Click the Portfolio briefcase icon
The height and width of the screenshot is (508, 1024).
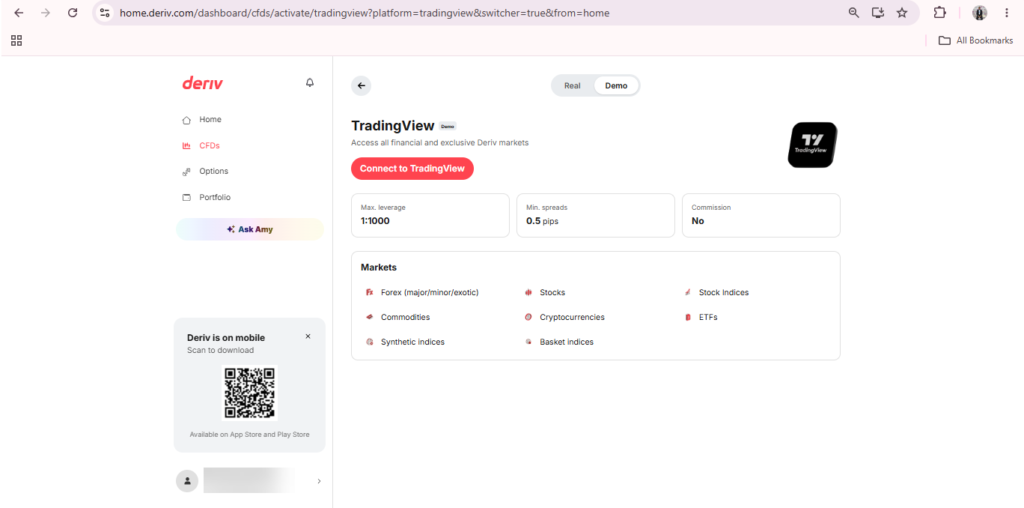pos(186,197)
